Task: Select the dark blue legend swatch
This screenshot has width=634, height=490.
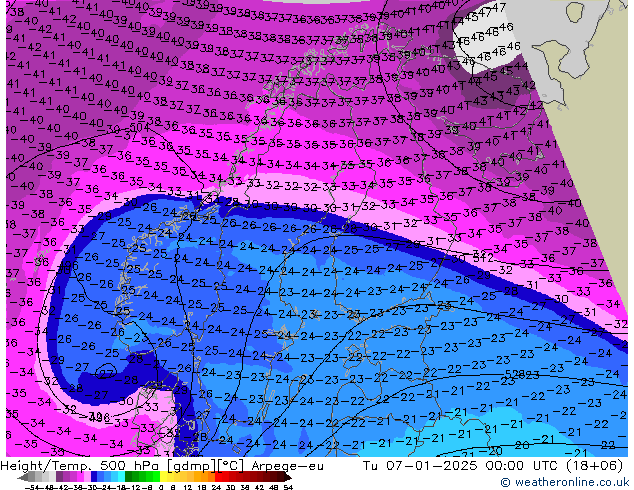Action: [94, 477]
